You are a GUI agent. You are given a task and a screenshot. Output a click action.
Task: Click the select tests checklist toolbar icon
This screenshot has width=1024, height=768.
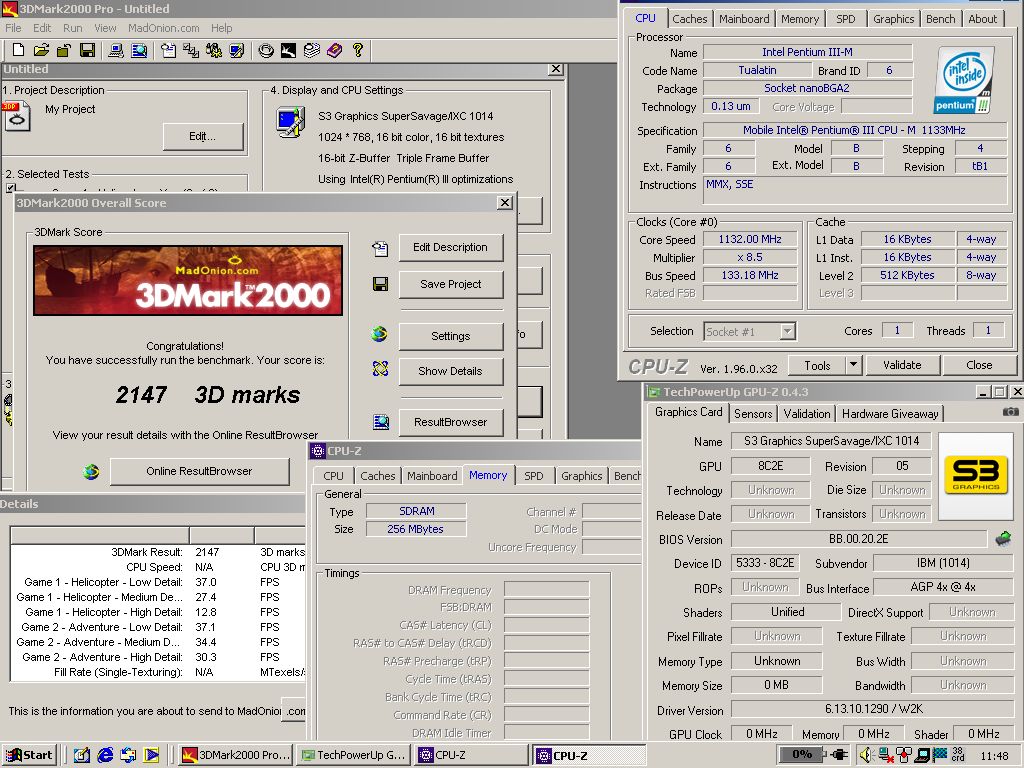point(191,50)
